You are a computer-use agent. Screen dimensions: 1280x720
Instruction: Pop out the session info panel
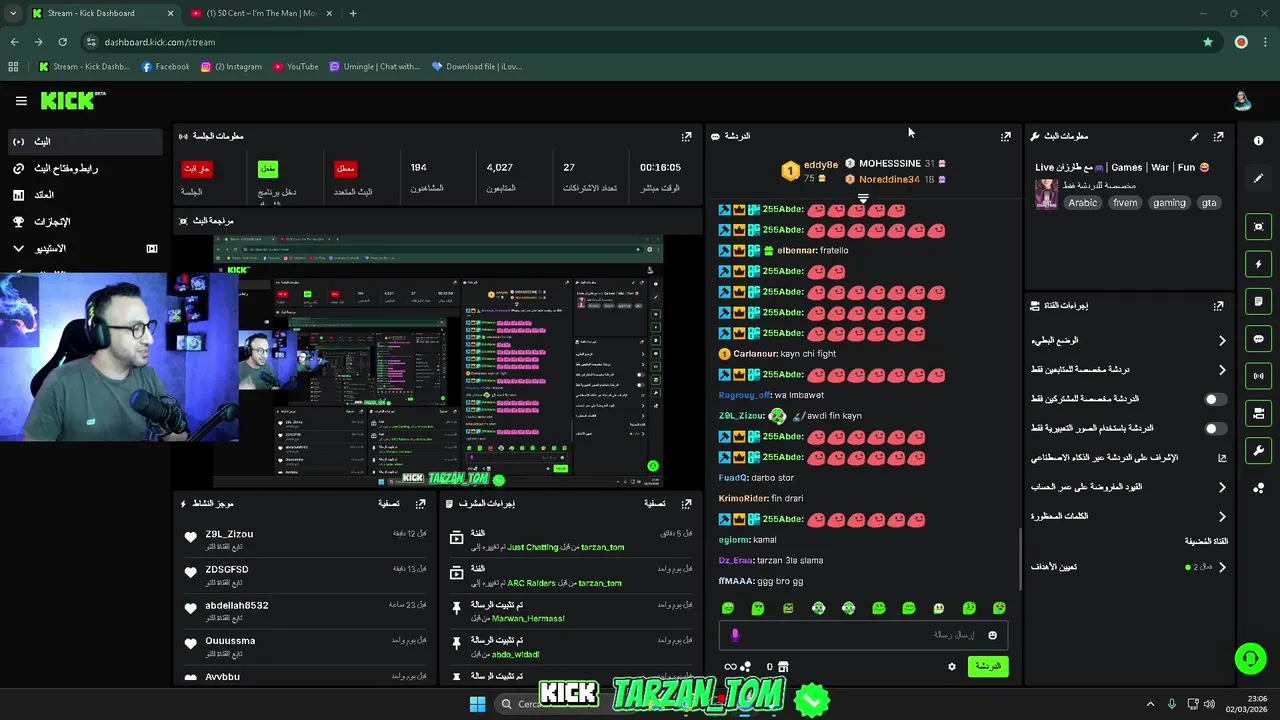coord(686,136)
